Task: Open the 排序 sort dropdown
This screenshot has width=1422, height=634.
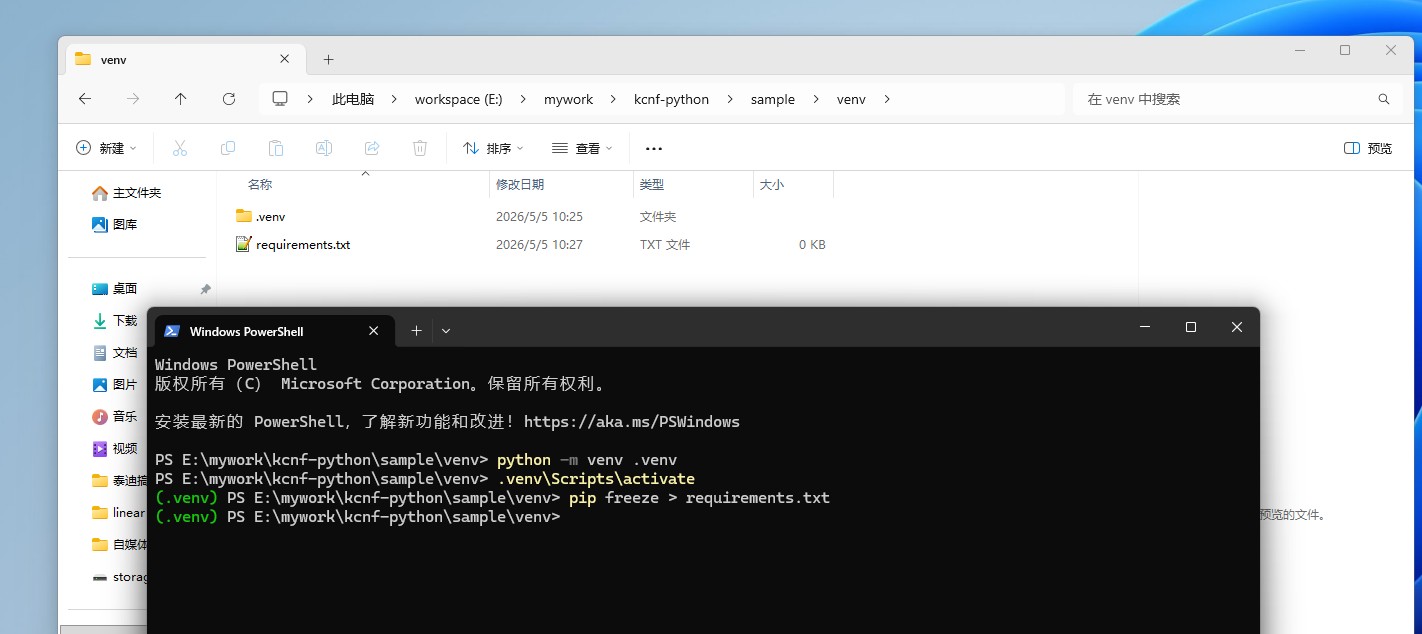Action: point(493,148)
